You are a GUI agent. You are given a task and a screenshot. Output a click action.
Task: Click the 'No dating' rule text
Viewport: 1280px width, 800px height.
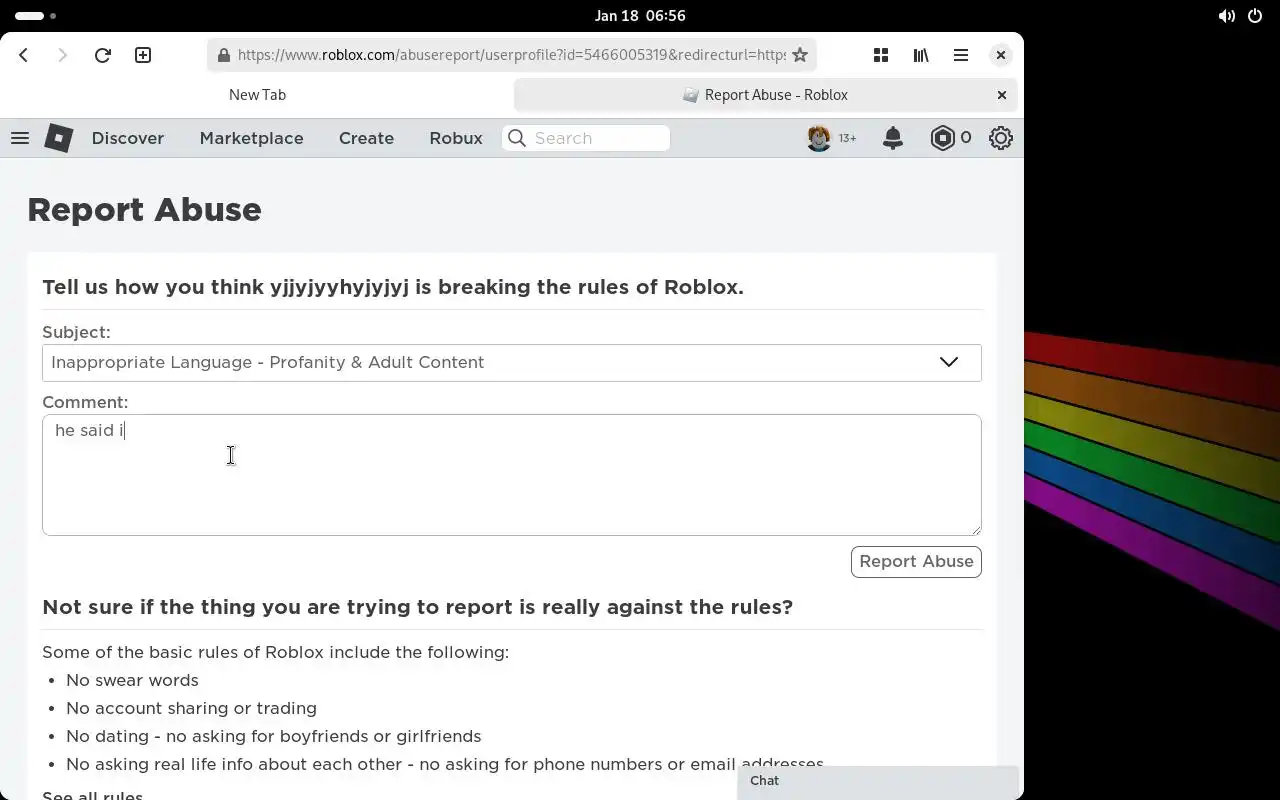(x=273, y=736)
